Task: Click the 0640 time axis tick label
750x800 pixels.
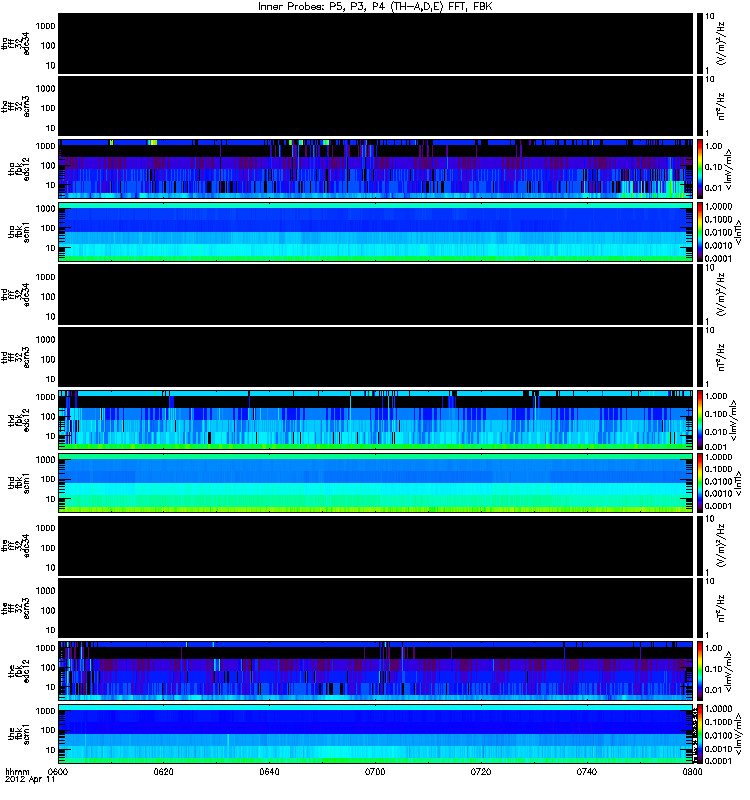Action: click(269, 771)
